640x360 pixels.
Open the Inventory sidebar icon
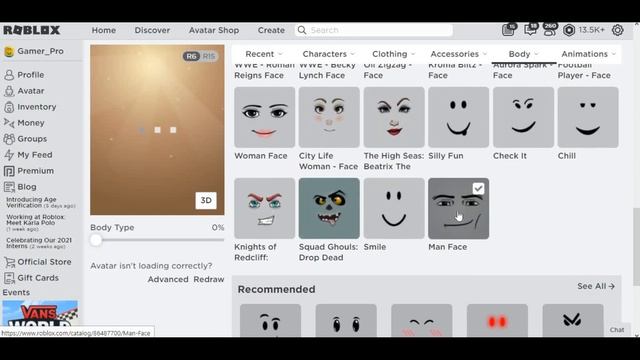click(x=9, y=107)
